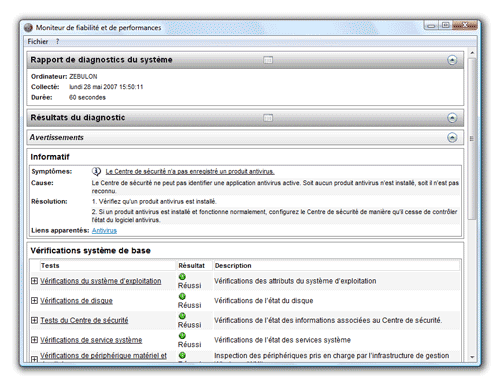Close the Moniteur de fiabilité window
This screenshot has height=387, width=500.
point(465,25)
